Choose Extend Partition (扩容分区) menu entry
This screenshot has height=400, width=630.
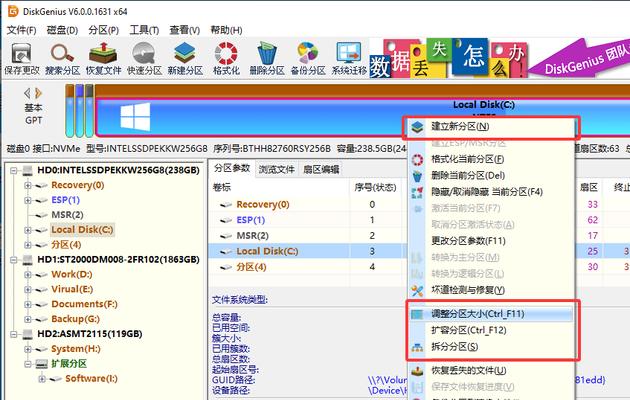click(x=492, y=331)
